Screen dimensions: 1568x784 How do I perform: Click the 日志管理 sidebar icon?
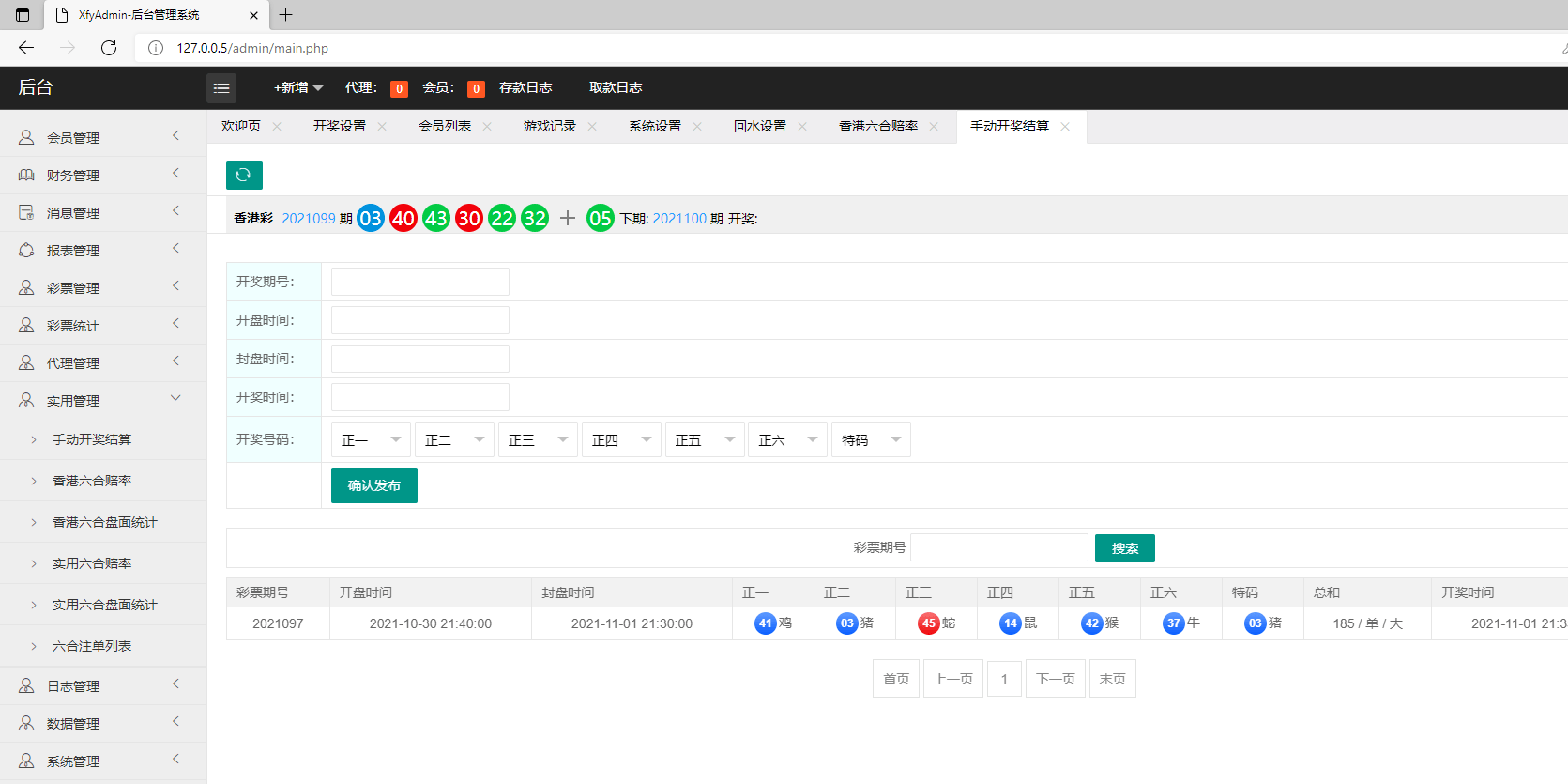(26, 685)
